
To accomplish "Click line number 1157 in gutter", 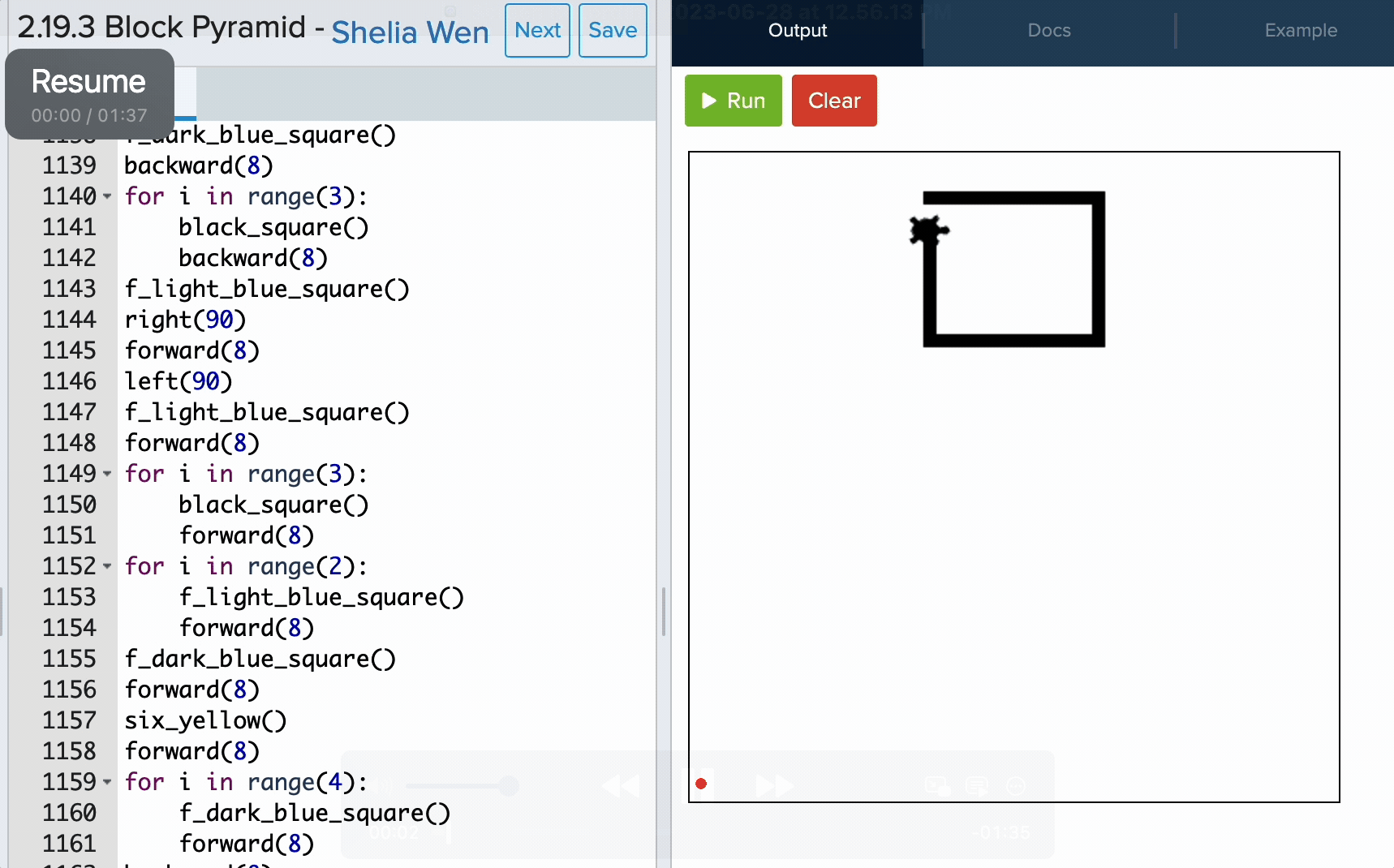I will click(x=69, y=720).
